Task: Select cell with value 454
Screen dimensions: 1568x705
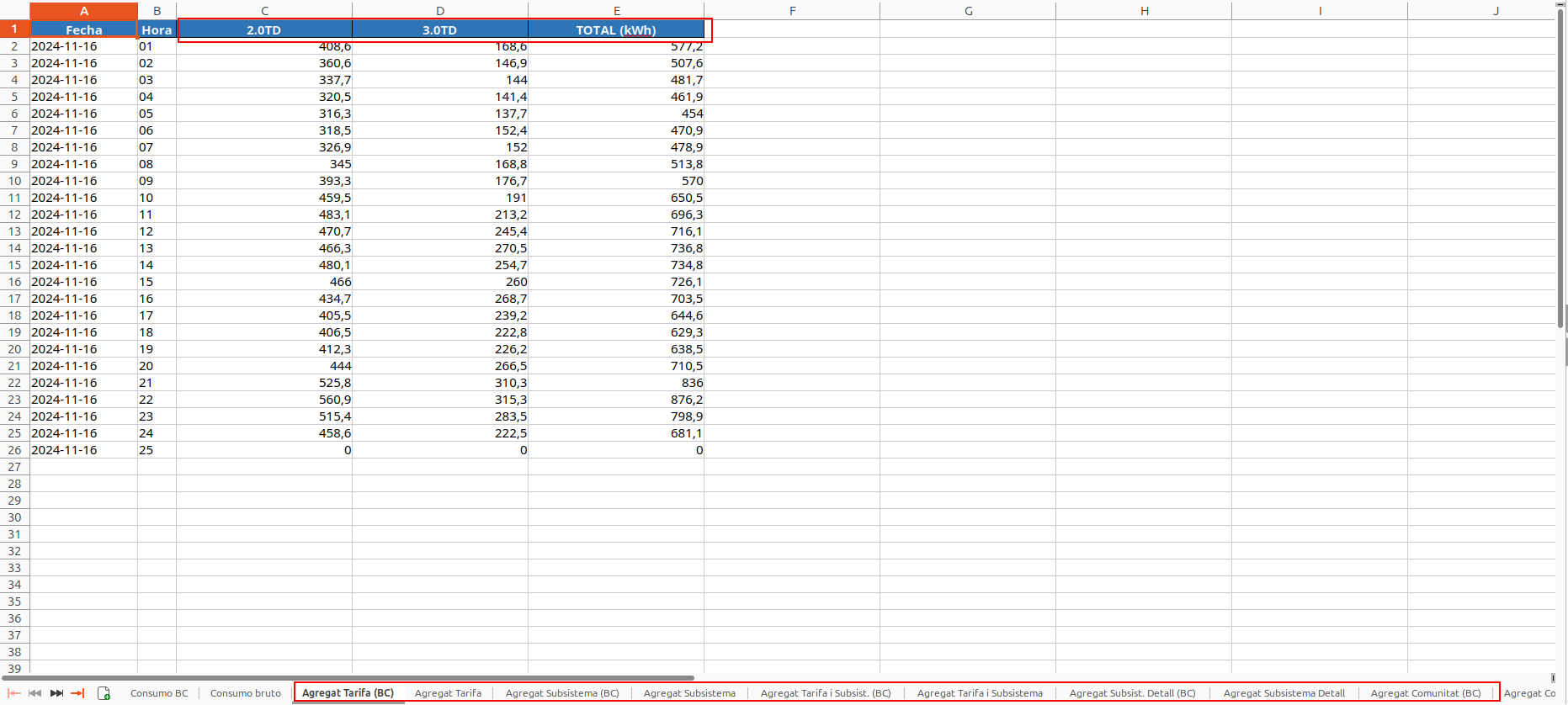Action: pos(616,114)
